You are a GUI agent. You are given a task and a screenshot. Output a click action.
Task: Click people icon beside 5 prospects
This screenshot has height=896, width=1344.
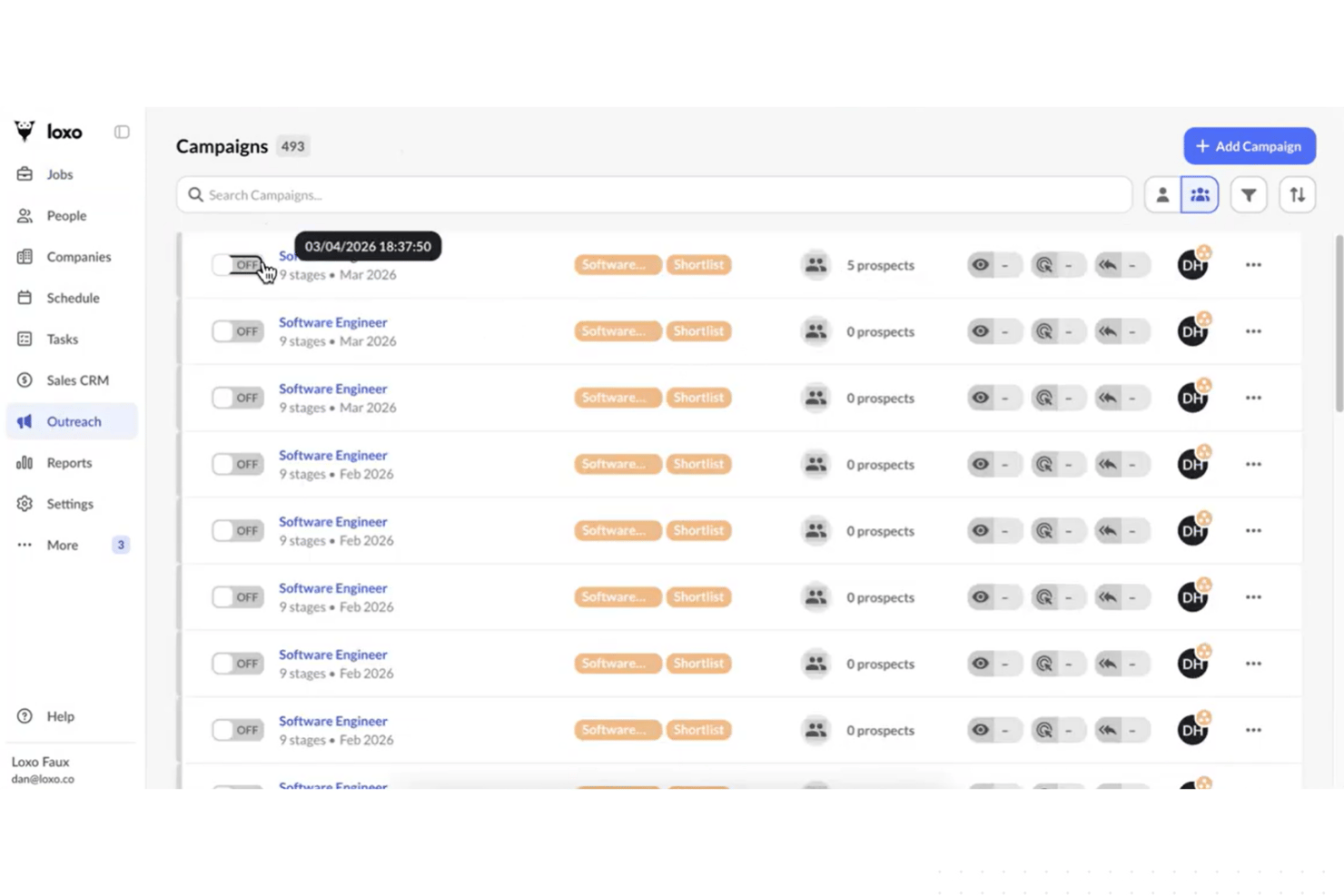(815, 265)
